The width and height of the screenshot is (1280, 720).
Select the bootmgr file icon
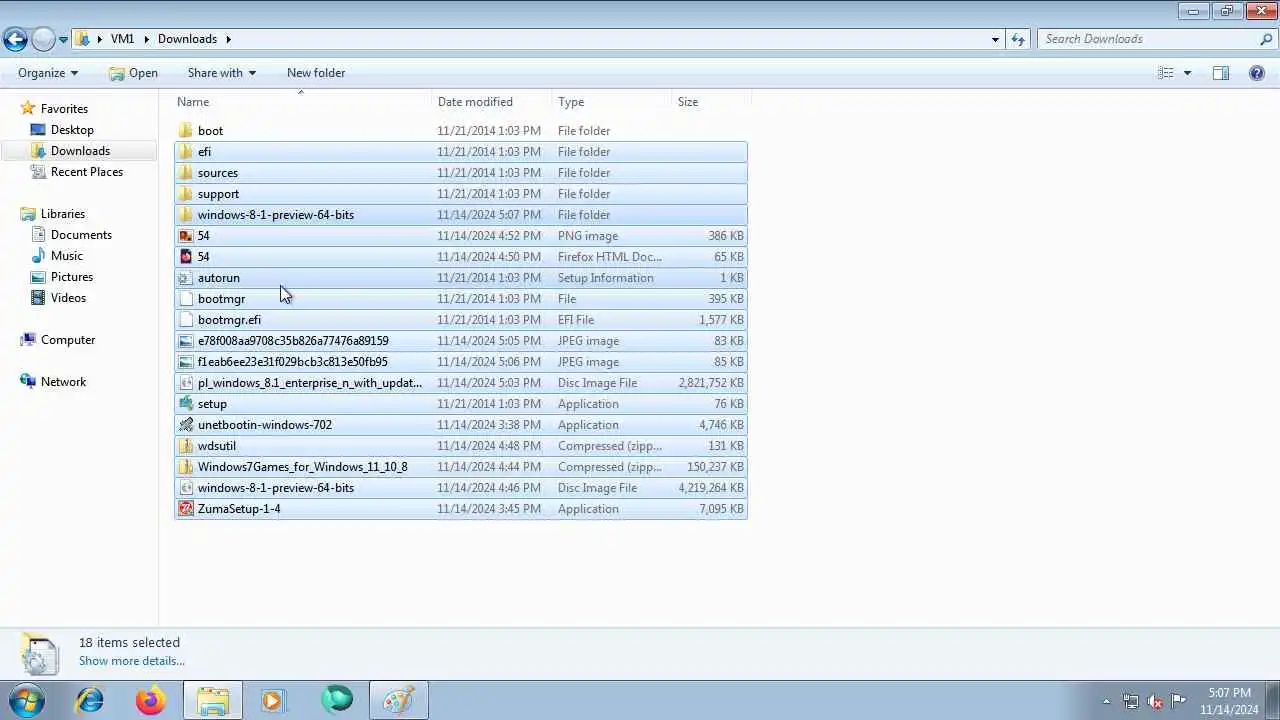(186, 299)
